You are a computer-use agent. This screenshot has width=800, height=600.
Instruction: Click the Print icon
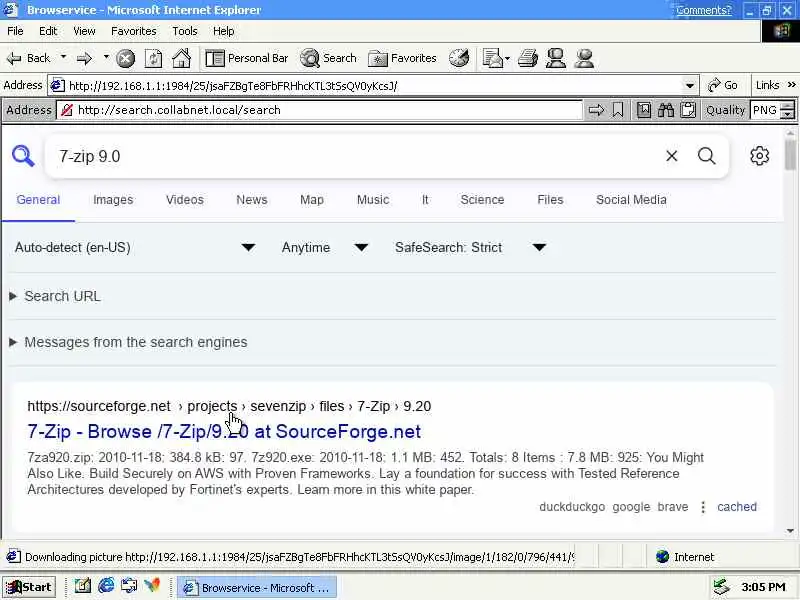(528, 58)
